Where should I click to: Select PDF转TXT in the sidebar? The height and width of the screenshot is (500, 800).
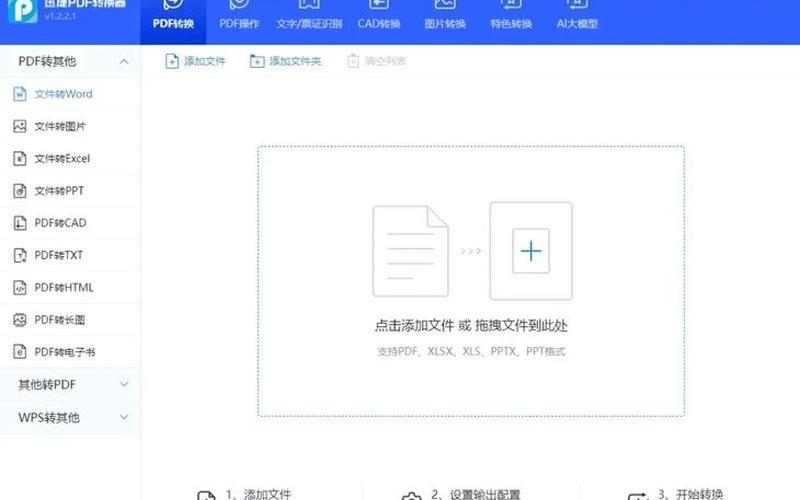point(70,255)
